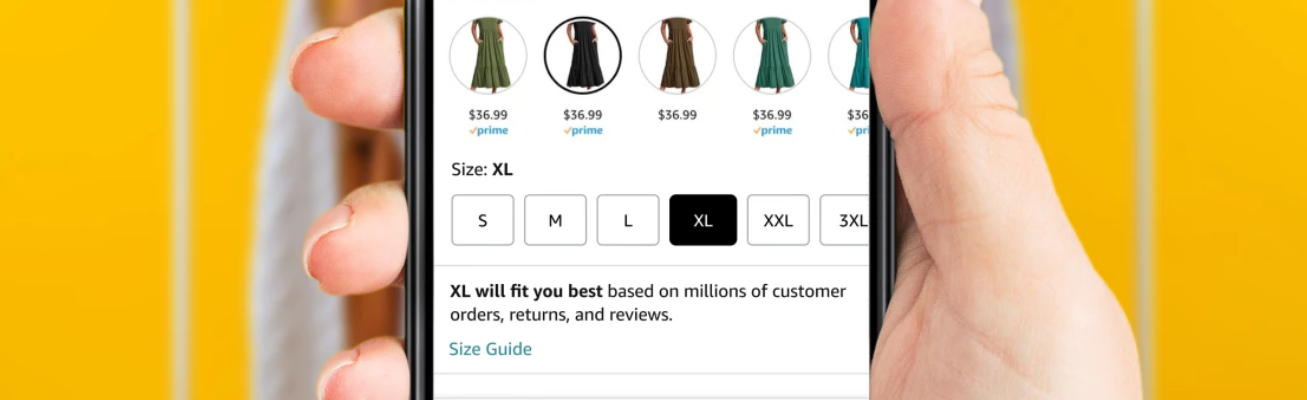Choose size M
Screen dimensions: 1307x400
click(x=555, y=220)
